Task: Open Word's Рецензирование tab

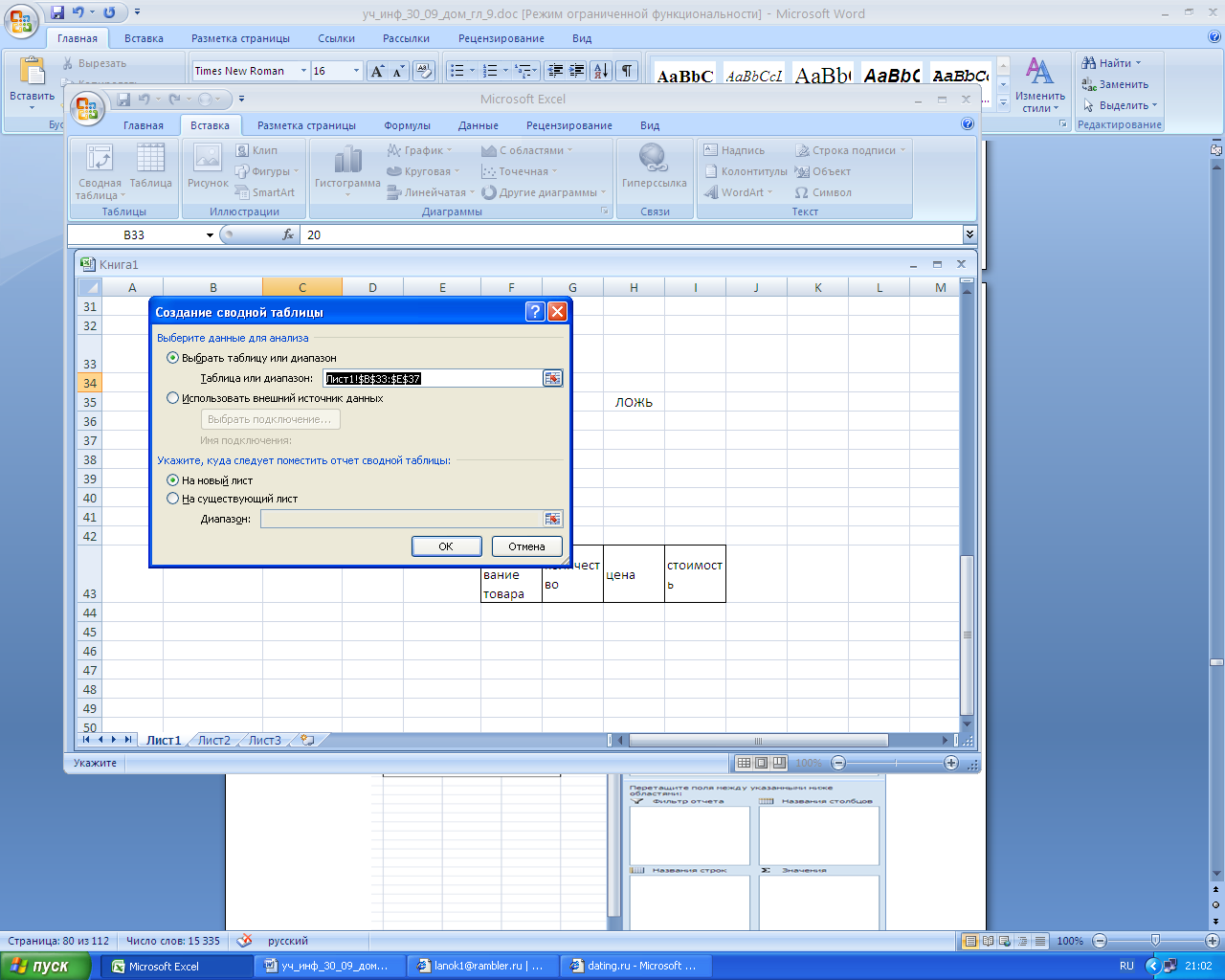Action: point(501,38)
